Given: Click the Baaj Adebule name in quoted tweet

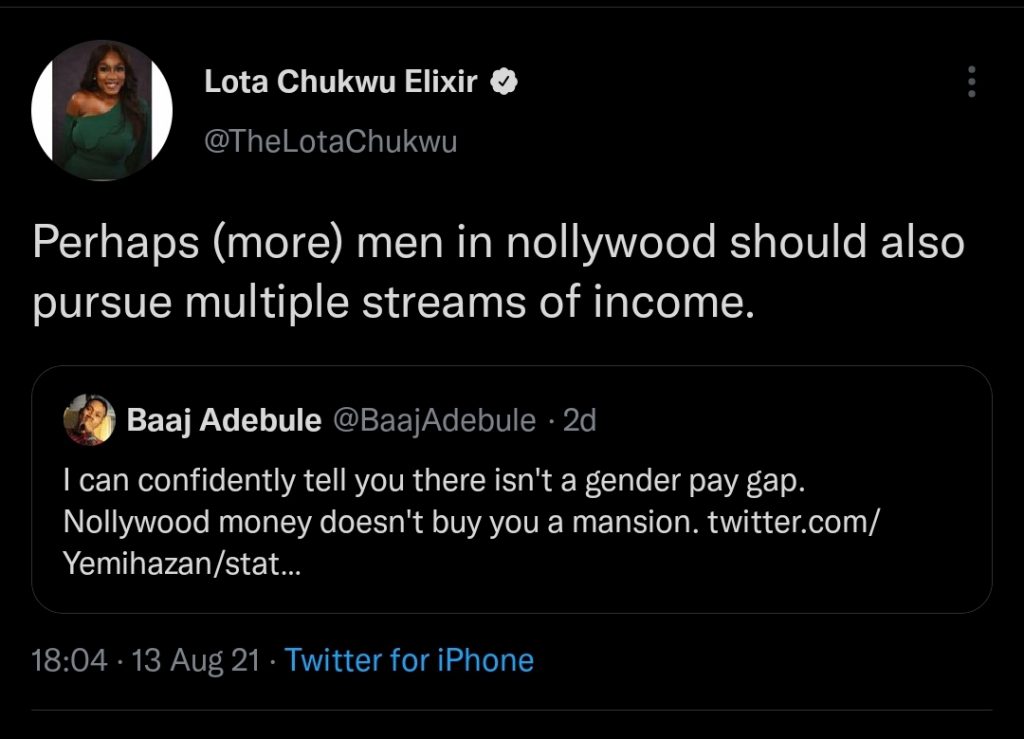Looking at the screenshot, I should click(x=224, y=421).
